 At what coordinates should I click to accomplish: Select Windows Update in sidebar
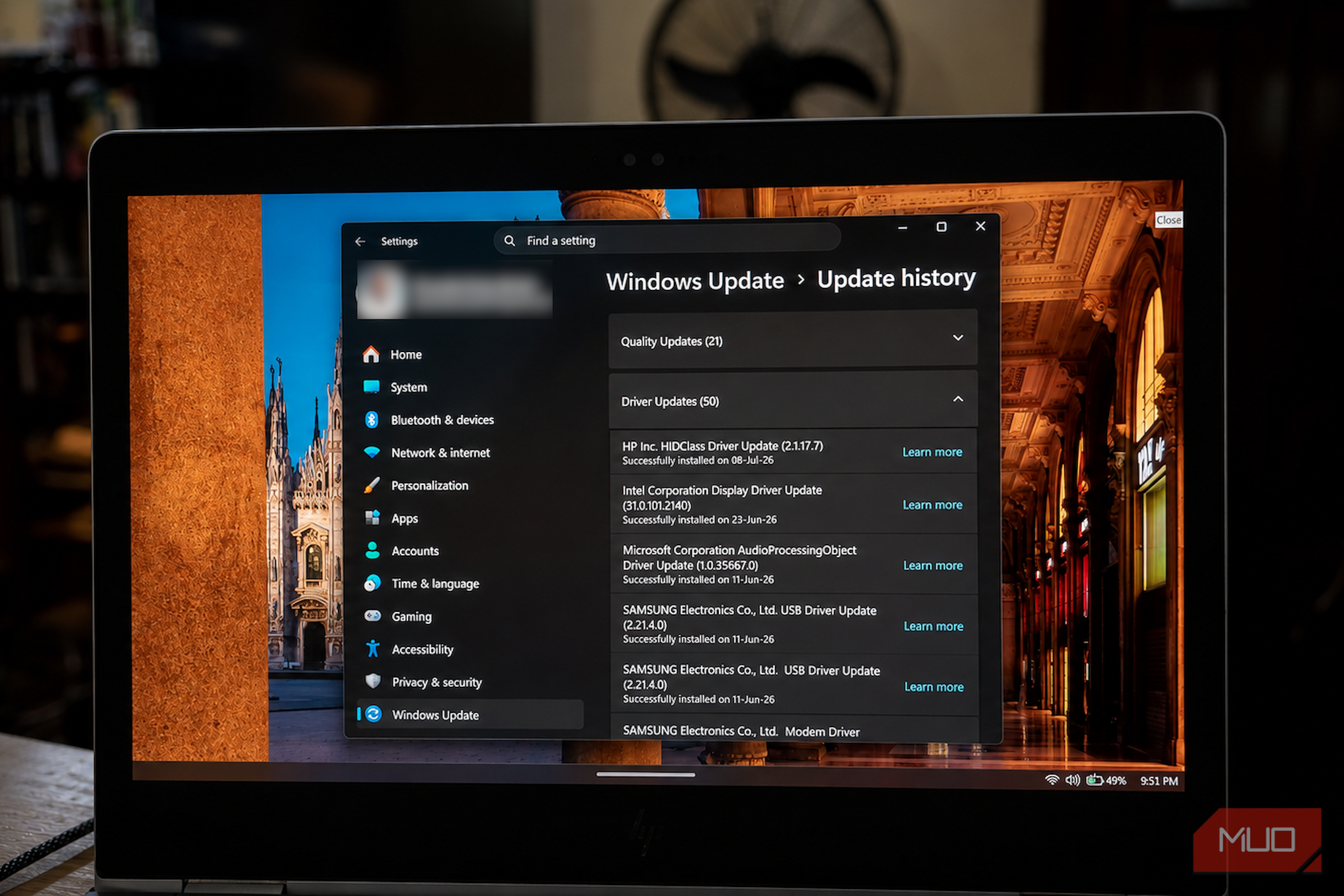pyautogui.click(x=472, y=714)
